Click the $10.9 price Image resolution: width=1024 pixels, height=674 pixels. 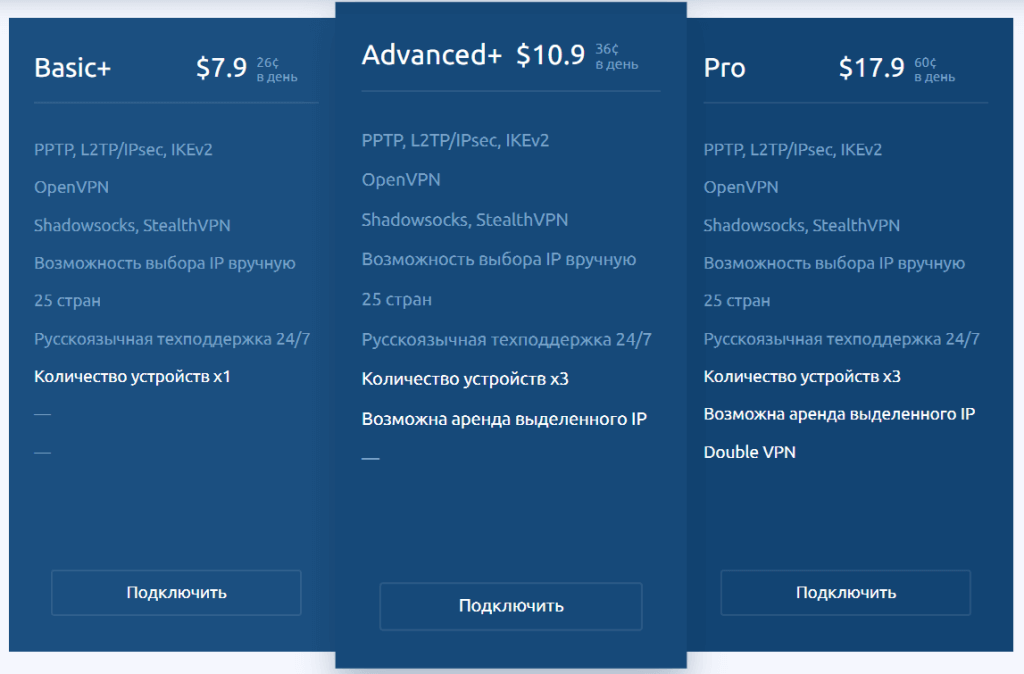pos(550,55)
